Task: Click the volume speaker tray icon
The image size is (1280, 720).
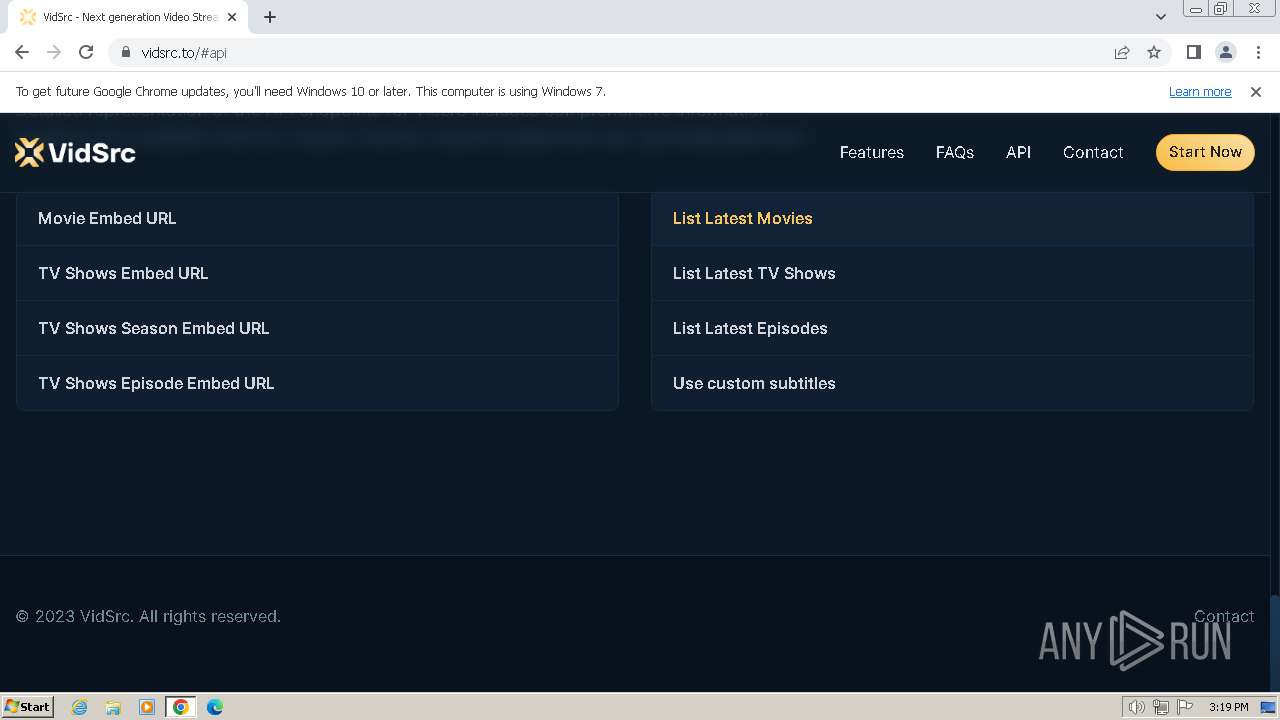Action: [1136, 707]
